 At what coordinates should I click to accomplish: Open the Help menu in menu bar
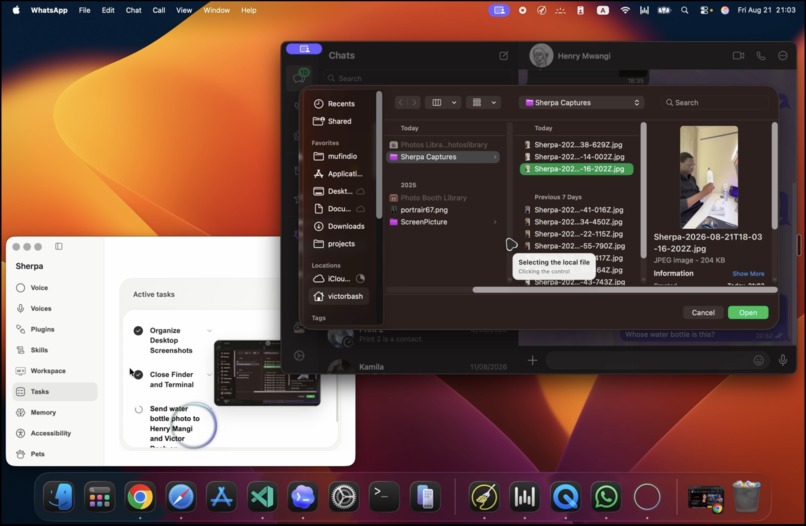[249, 10]
